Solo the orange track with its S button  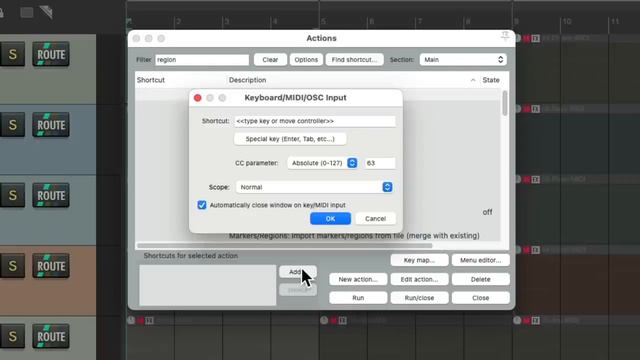point(13,266)
